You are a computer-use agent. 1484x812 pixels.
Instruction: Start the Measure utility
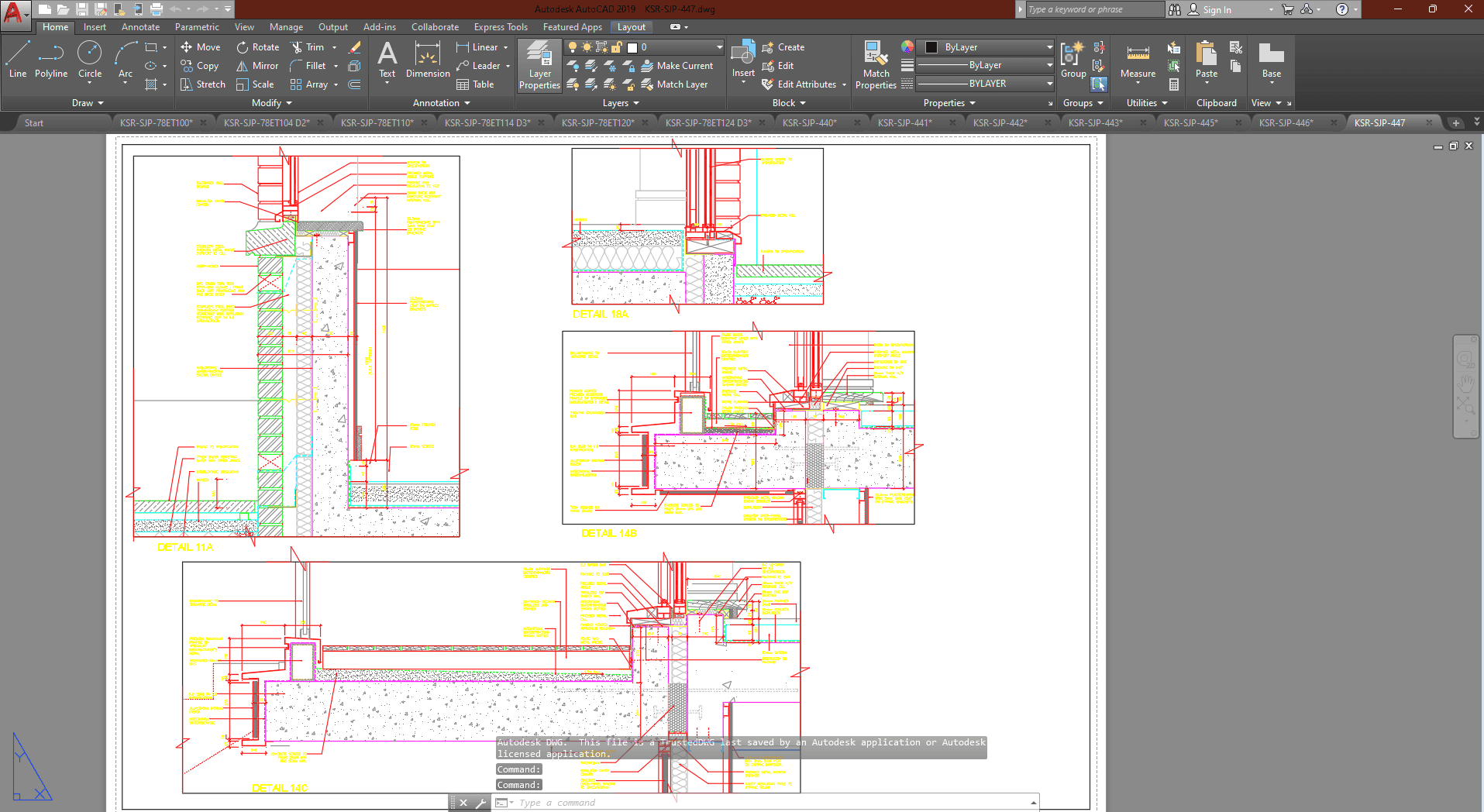point(1138,60)
